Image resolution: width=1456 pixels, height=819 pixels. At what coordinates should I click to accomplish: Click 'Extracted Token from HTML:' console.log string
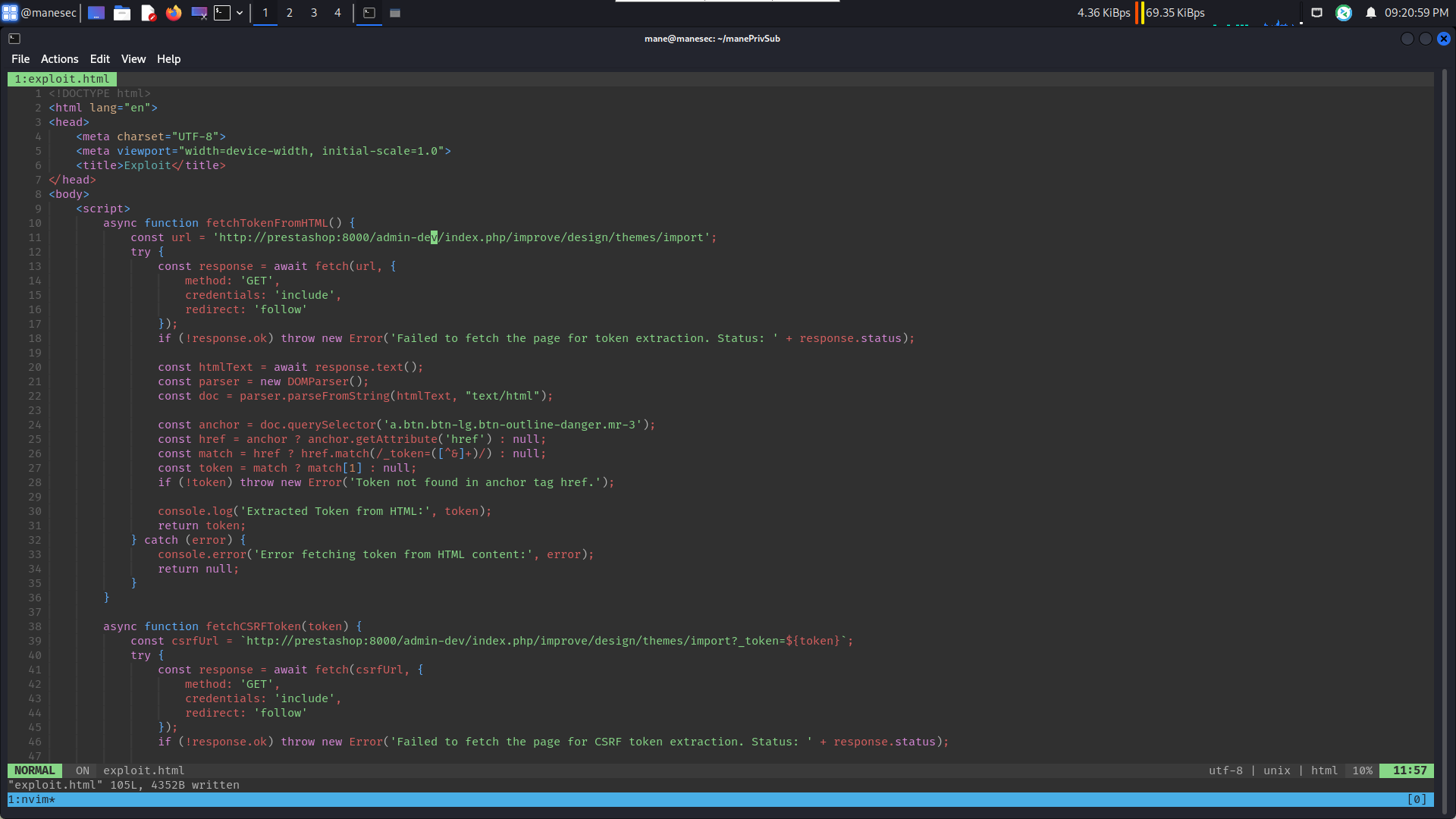[336, 511]
